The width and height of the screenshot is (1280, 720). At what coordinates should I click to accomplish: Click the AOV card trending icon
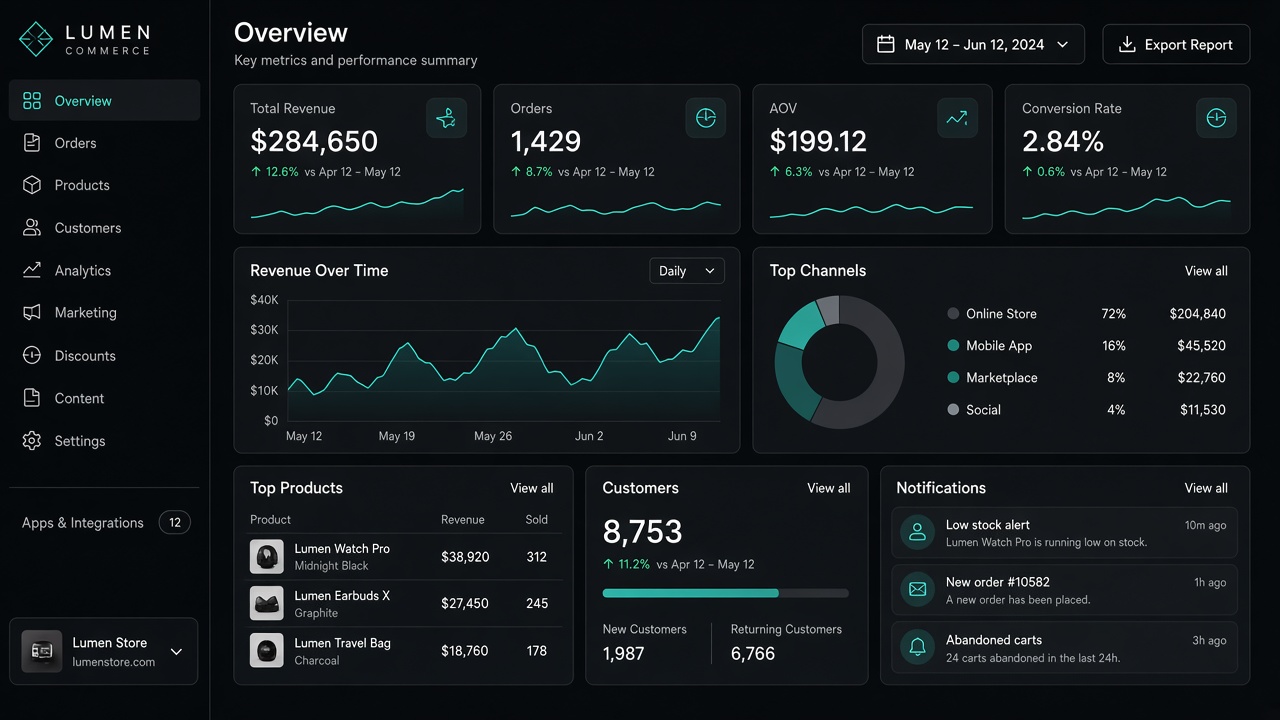tap(957, 118)
